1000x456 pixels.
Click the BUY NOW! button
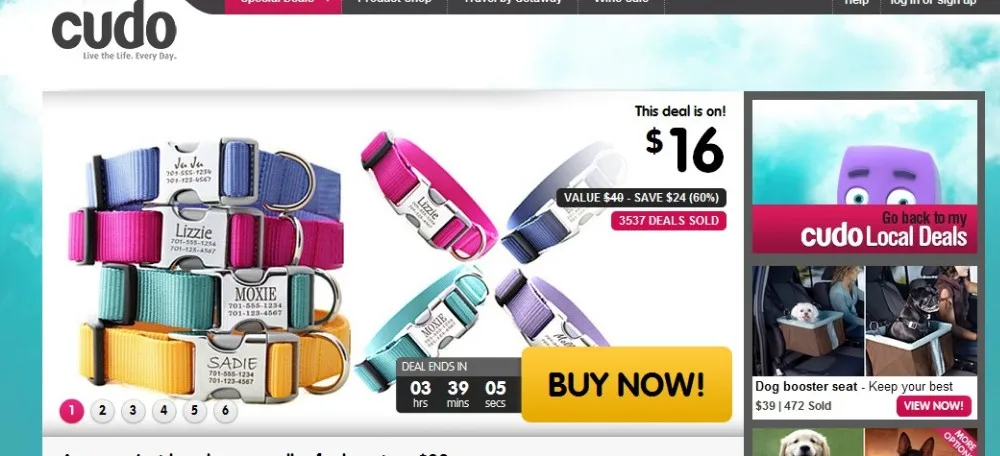click(x=626, y=385)
